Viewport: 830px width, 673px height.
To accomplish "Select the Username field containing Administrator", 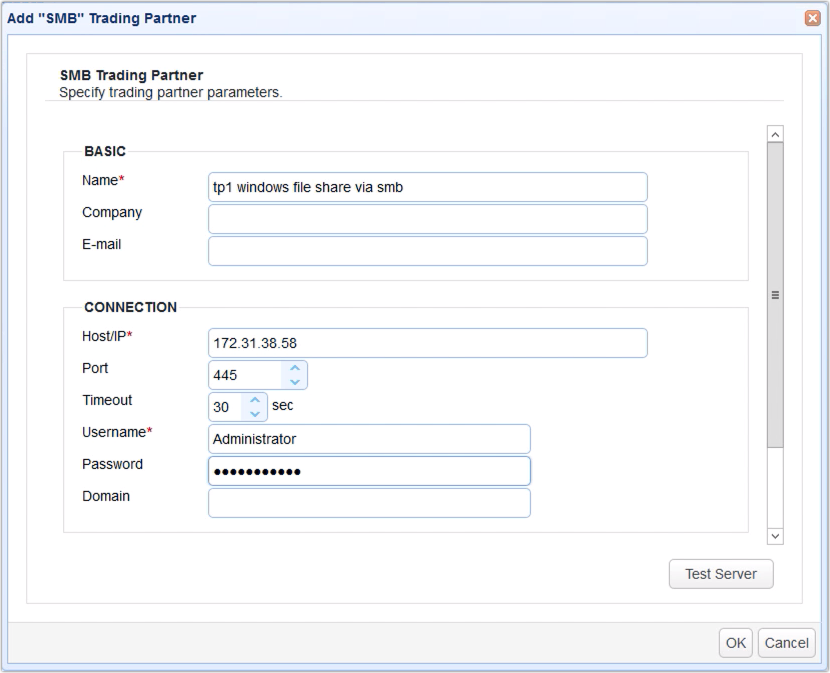I will click(369, 438).
